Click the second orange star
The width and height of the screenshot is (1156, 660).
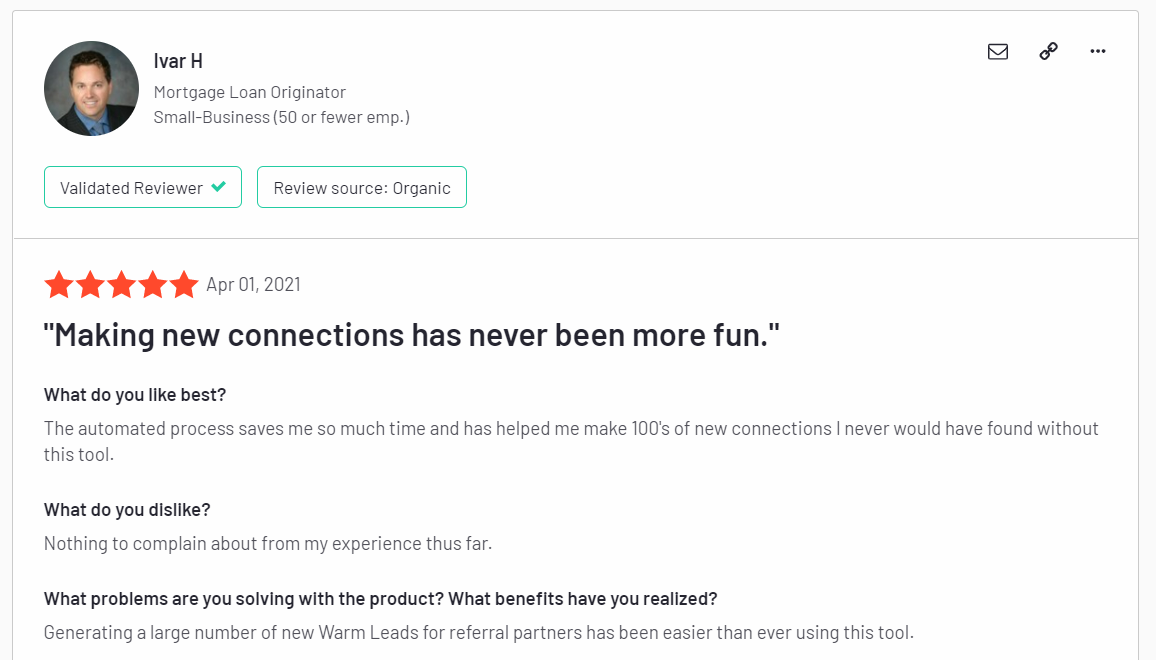pyautogui.click(x=90, y=284)
